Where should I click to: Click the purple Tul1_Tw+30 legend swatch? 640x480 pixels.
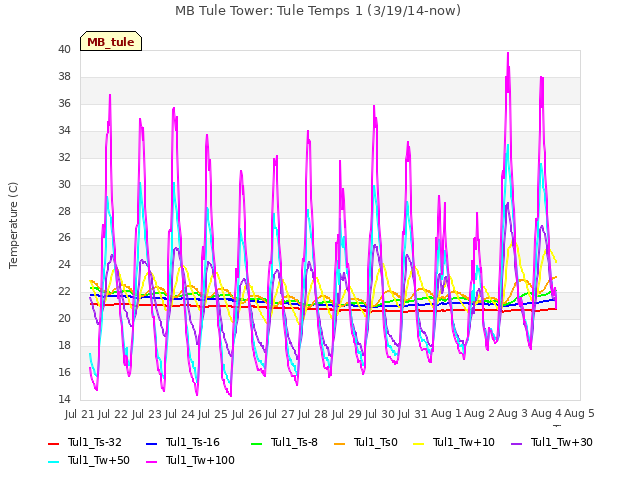(516, 443)
